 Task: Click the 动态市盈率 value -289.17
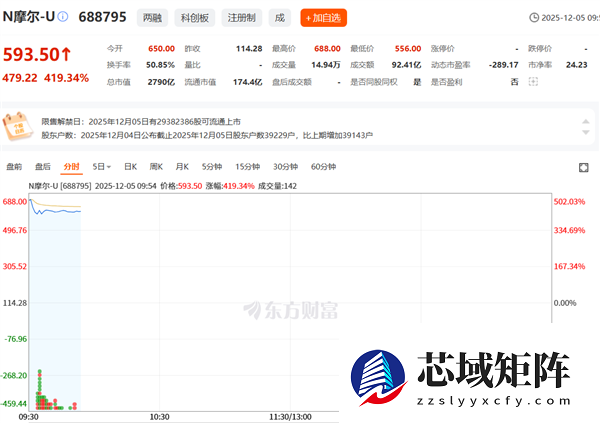pos(504,65)
